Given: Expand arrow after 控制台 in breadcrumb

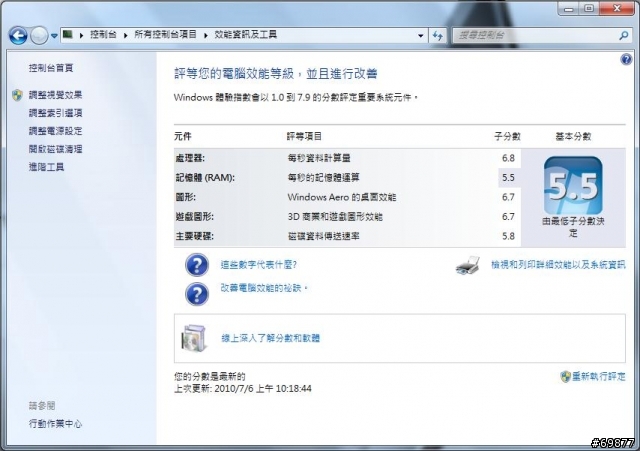Looking at the screenshot, I should pyautogui.click(x=125, y=36).
